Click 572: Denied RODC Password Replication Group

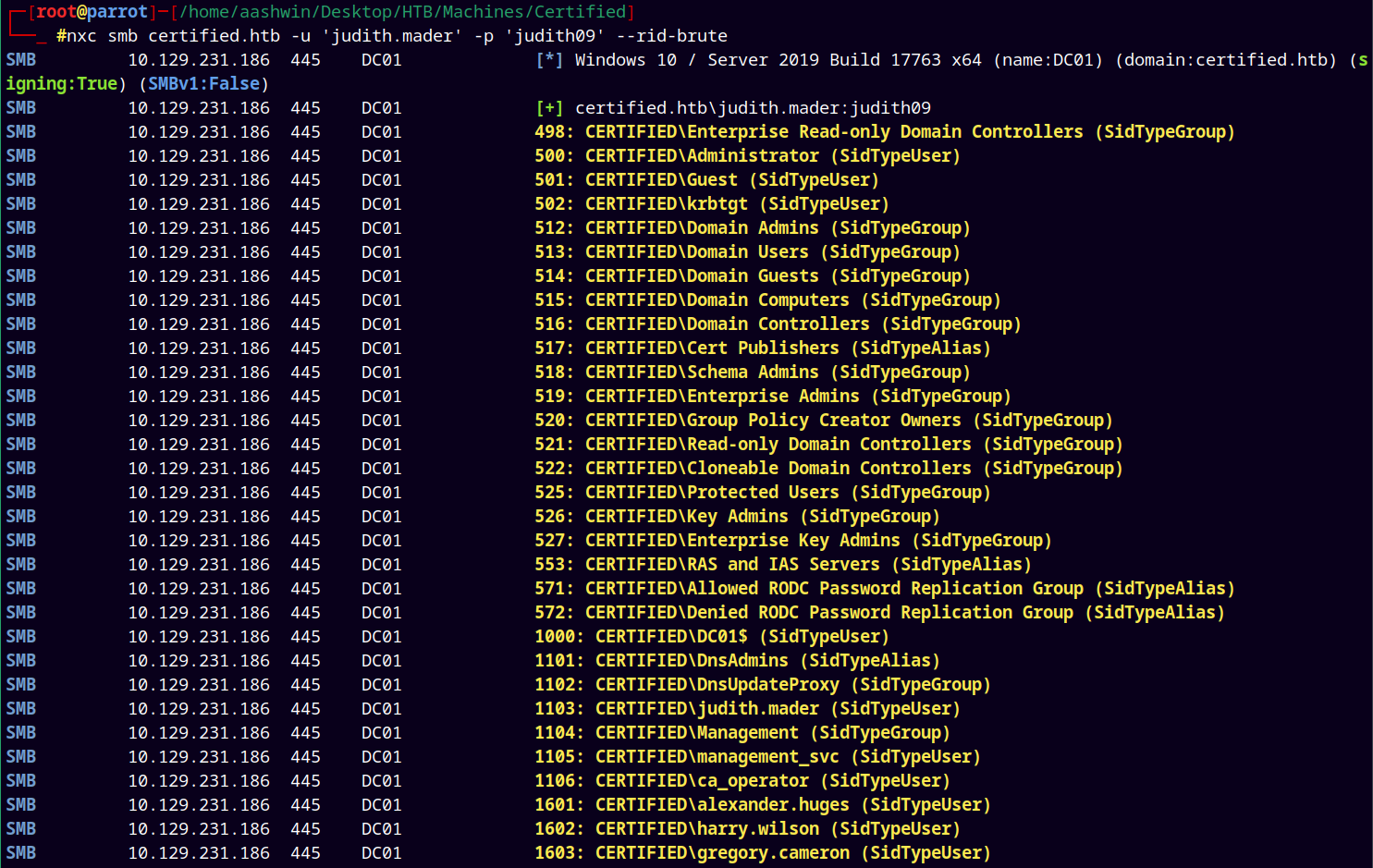pos(879,613)
